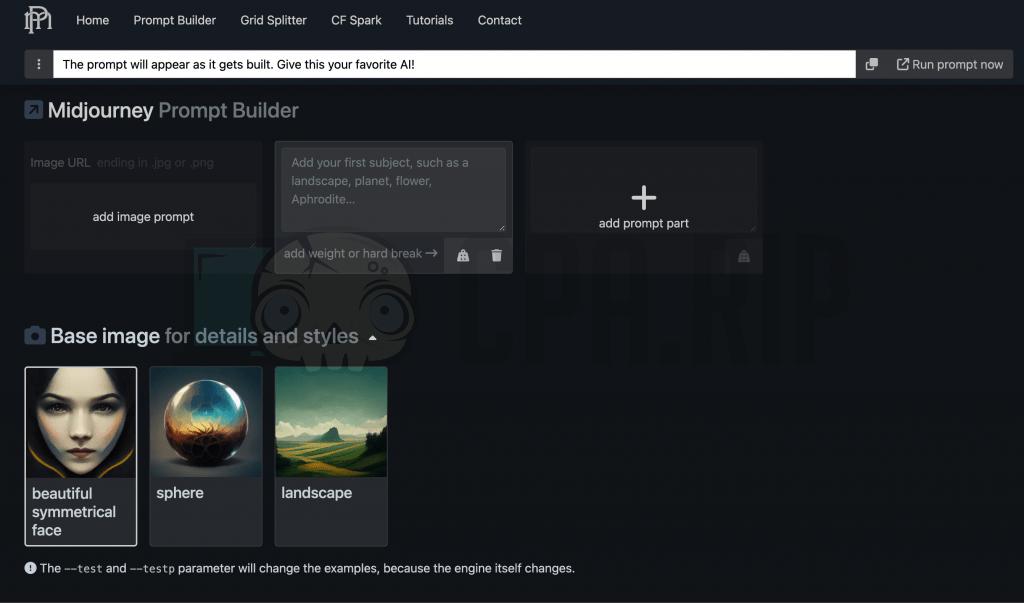Click the weight icon under add prompt part
This screenshot has width=1024, height=603.
[743, 256]
